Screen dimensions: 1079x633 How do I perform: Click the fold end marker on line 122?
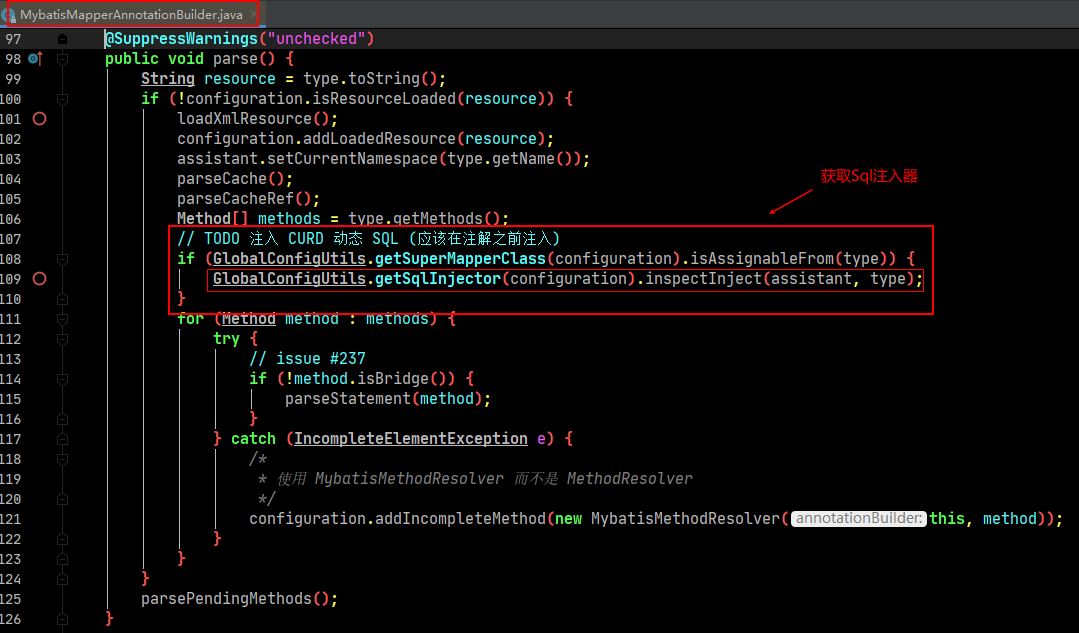click(63, 539)
